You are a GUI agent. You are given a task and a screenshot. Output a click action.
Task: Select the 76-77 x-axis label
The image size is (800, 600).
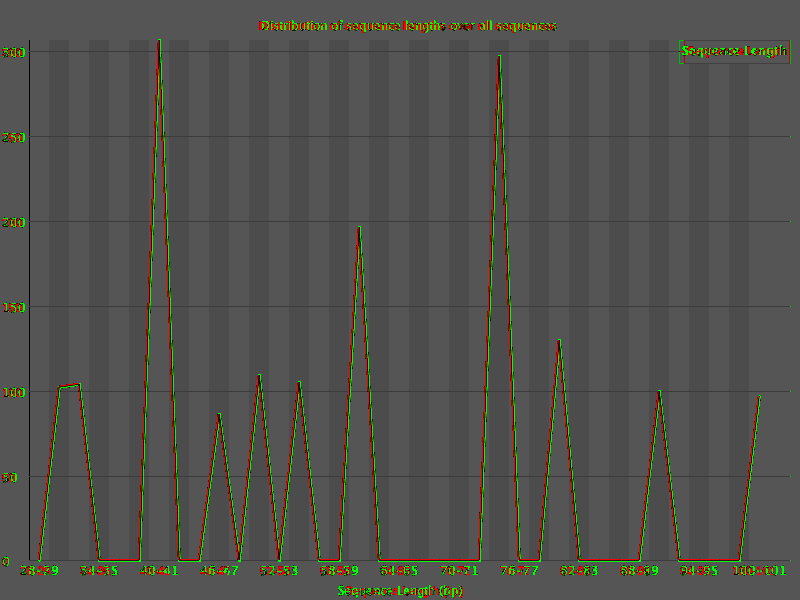click(x=519, y=570)
